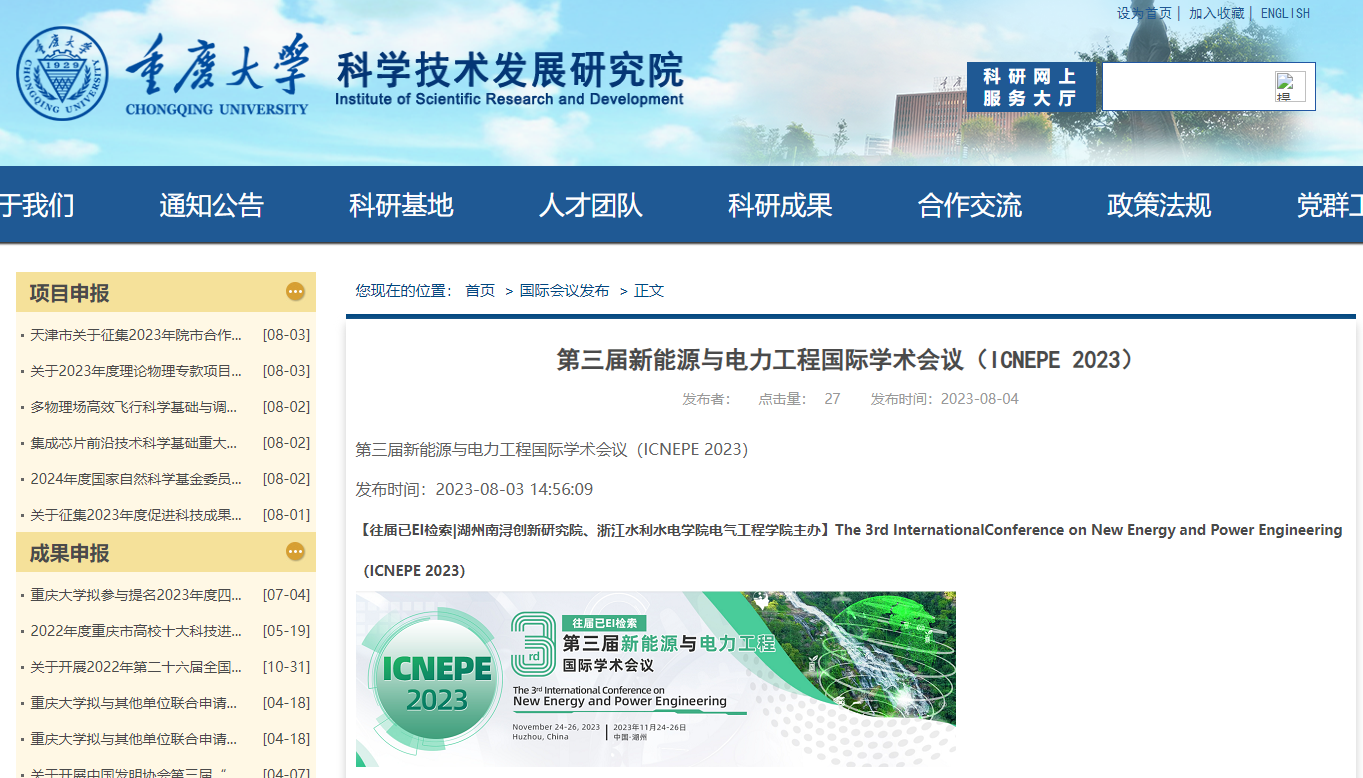Click the Chongqing University round seal logo
Image resolution: width=1363 pixels, height=778 pixels.
pyautogui.click(x=62, y=73)
